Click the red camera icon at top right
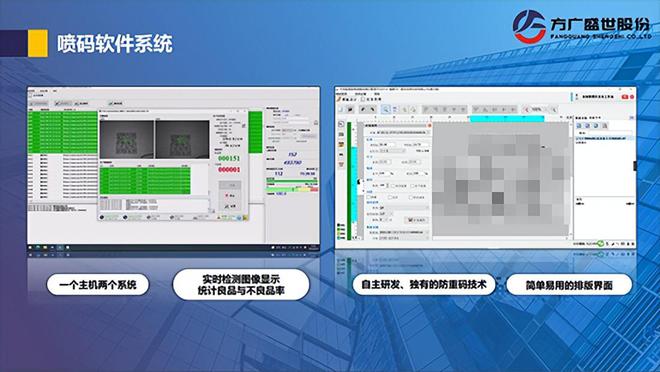 click(625, 97)
